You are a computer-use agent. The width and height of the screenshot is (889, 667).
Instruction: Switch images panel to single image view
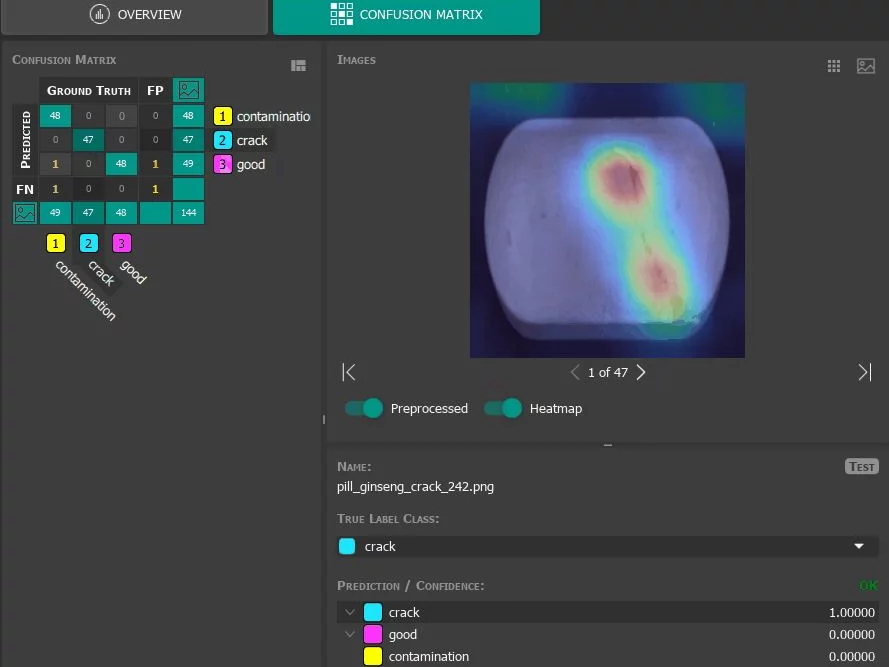tap(865, 66)
